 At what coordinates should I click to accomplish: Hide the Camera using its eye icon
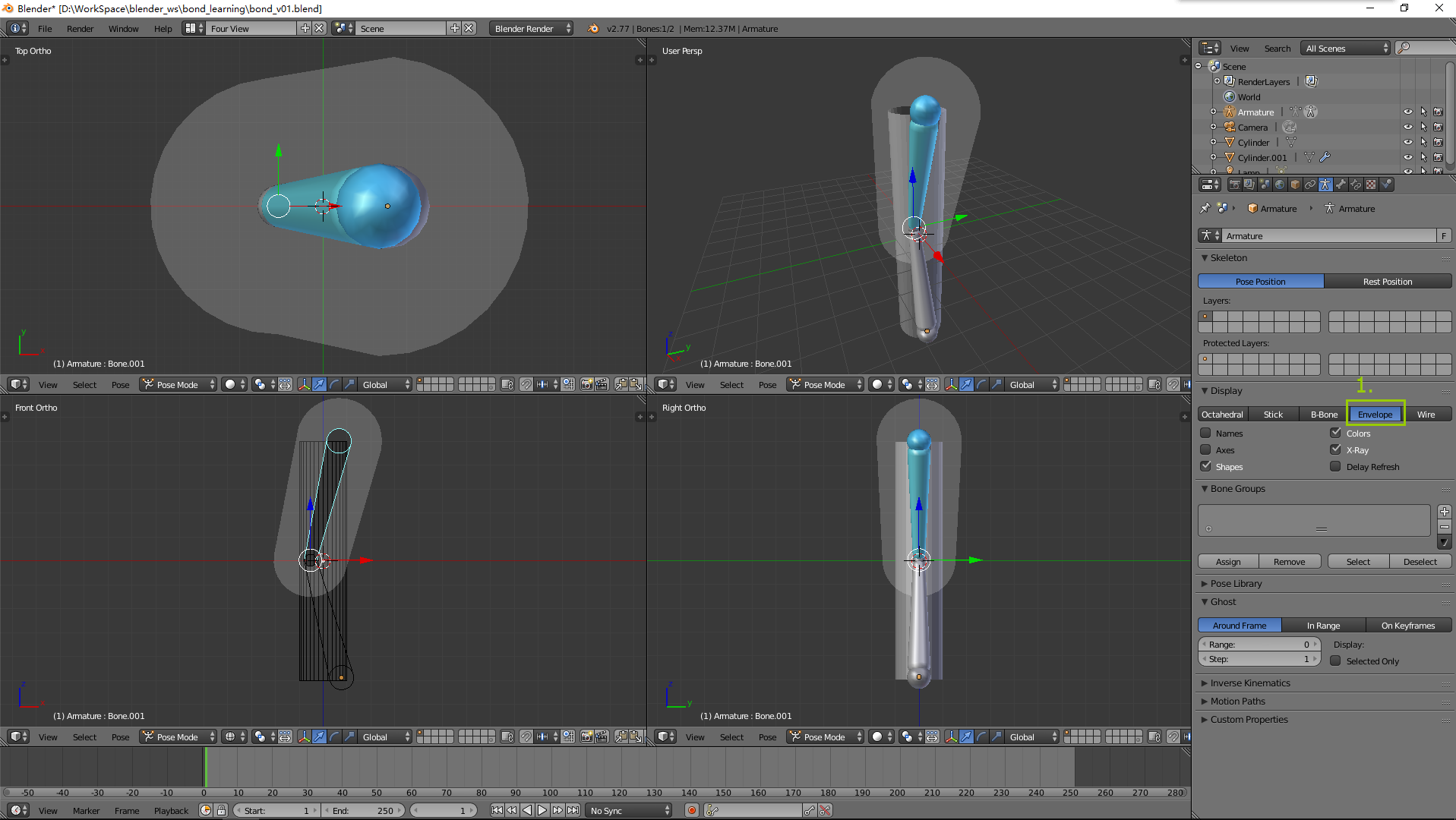(1407, 127)
